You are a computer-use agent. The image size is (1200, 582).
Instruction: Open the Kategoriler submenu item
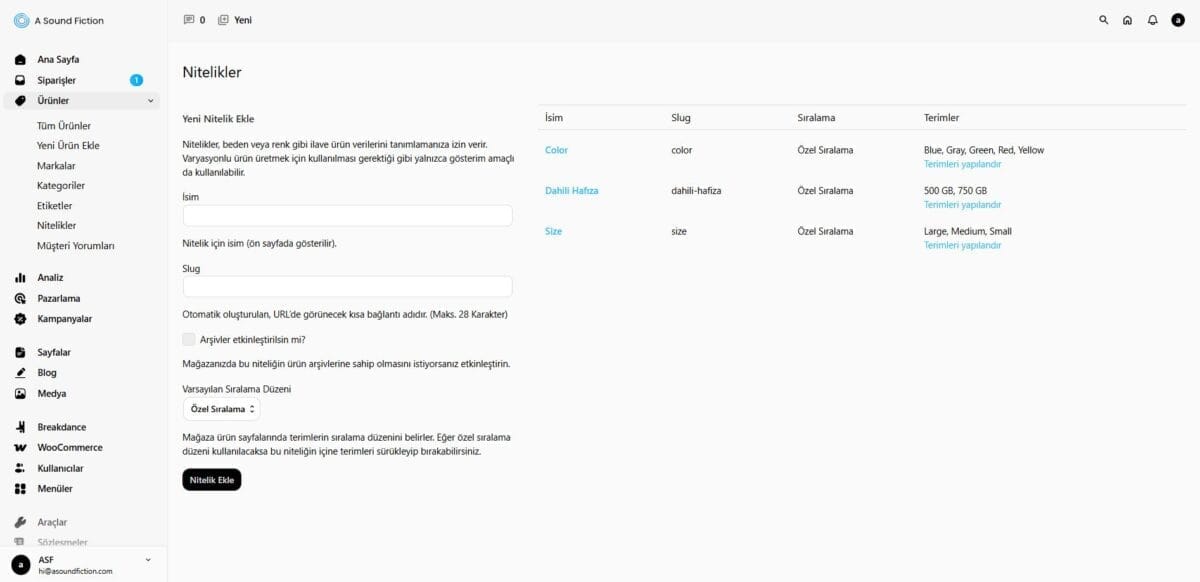point(61,186)
